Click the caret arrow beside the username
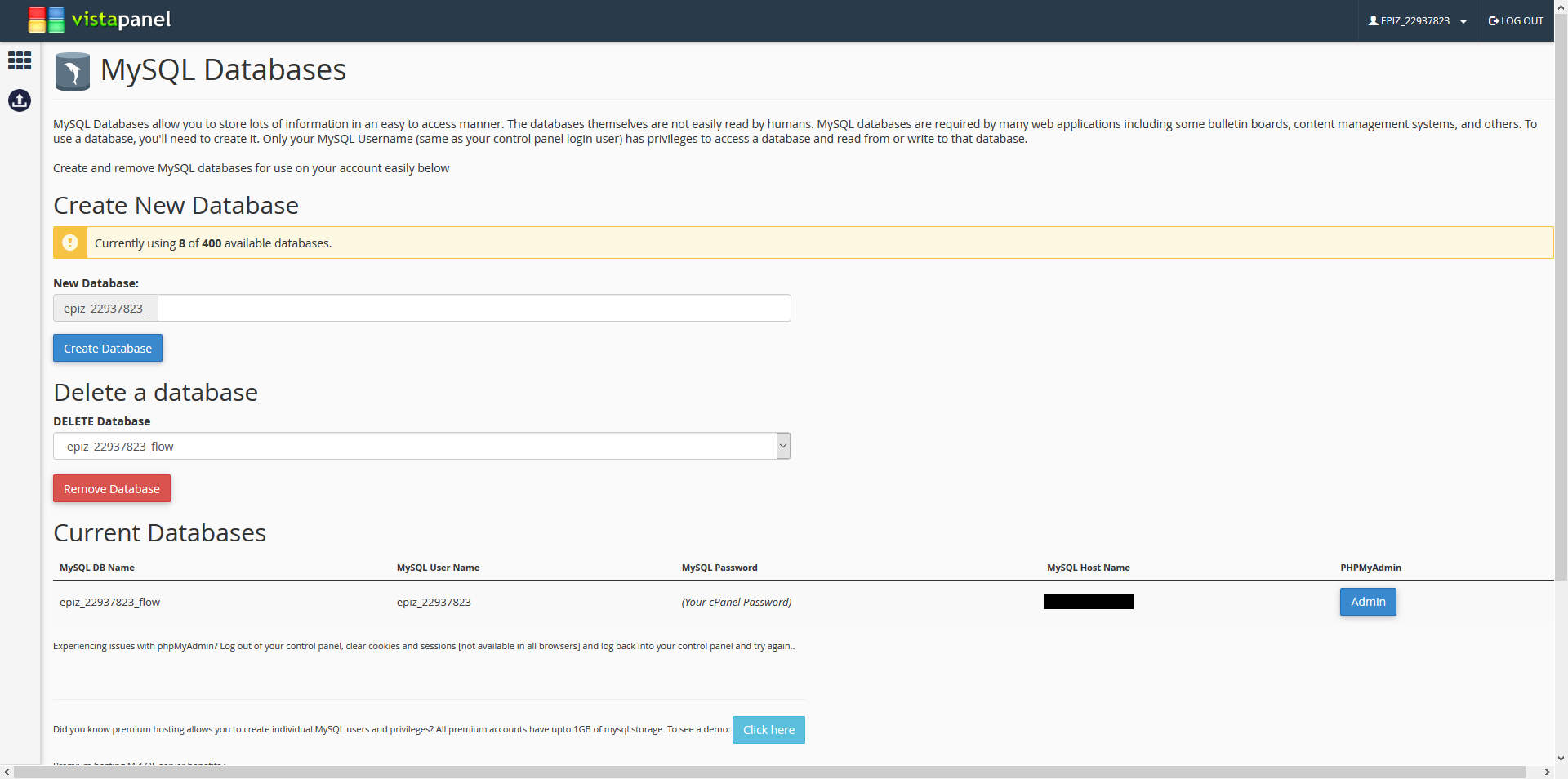1568x779 pixels. point(1463,22)
